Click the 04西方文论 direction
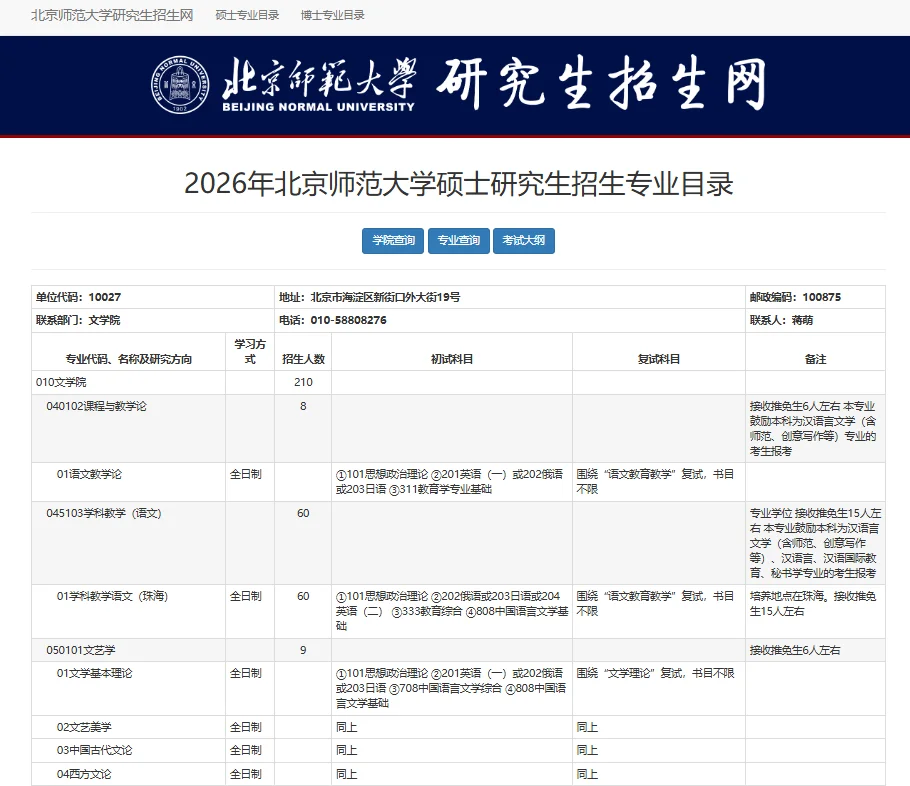 (x=84, y=774)
